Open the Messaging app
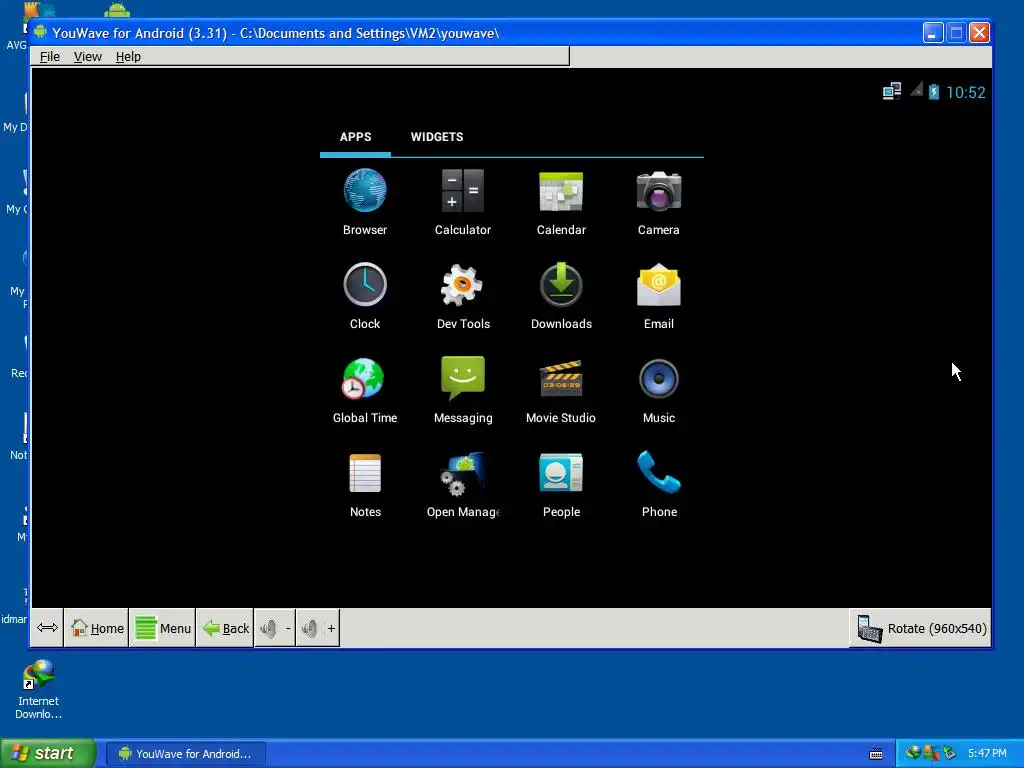The width and height of the screenshot is (1024, 768). [462, 390]
